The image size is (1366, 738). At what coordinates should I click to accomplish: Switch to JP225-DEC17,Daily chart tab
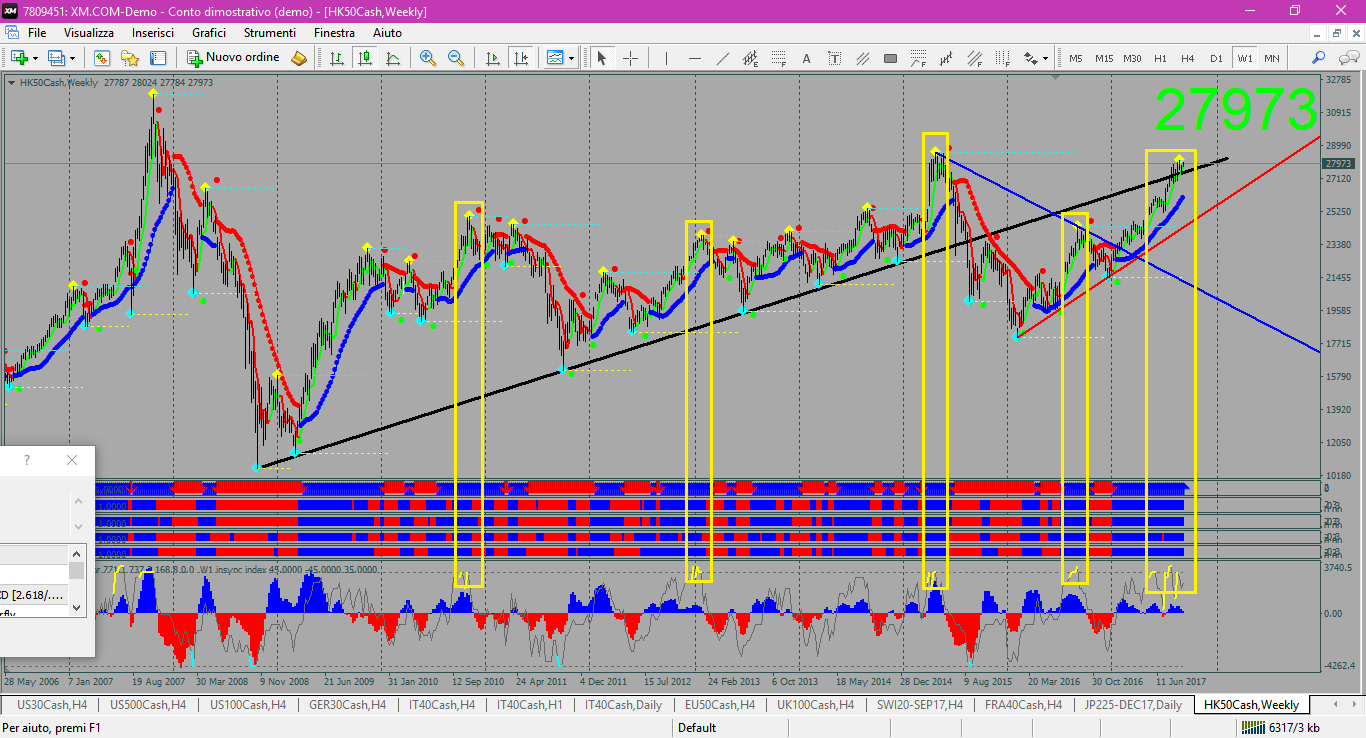point(1134,705)
